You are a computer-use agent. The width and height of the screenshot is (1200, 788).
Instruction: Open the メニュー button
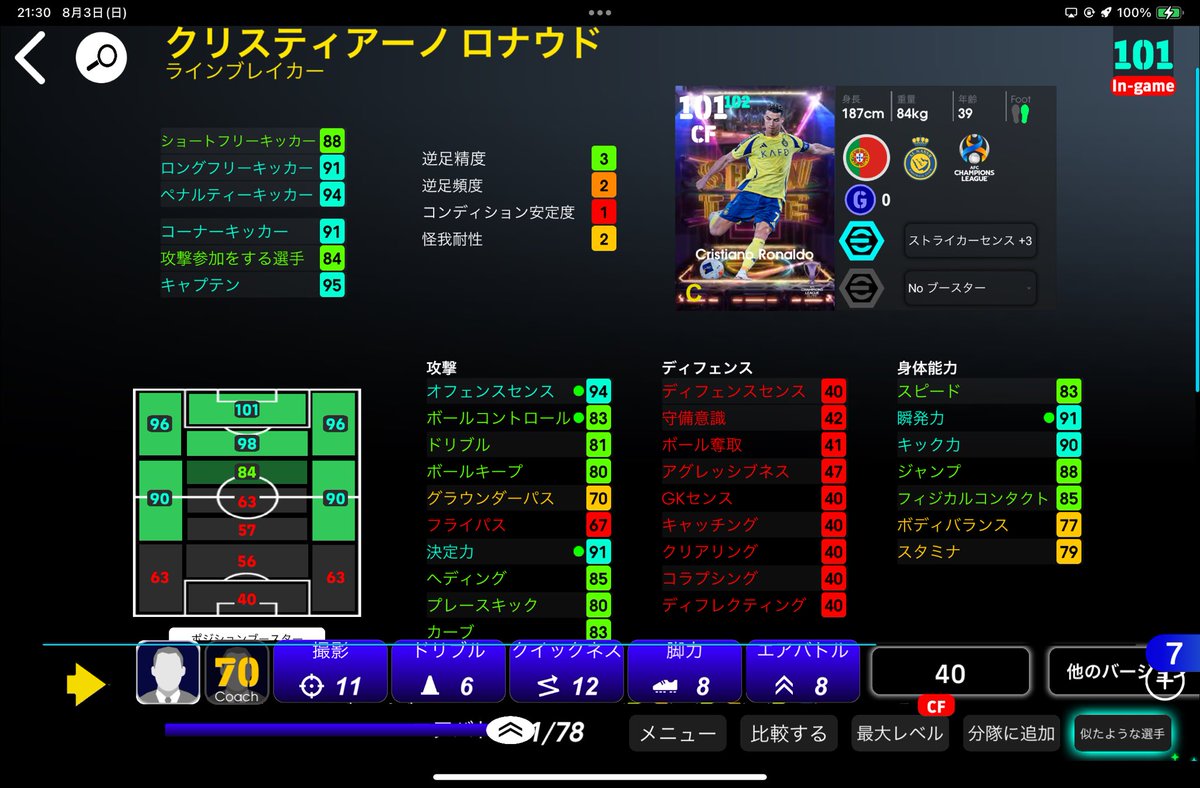[x=678, y=733]
